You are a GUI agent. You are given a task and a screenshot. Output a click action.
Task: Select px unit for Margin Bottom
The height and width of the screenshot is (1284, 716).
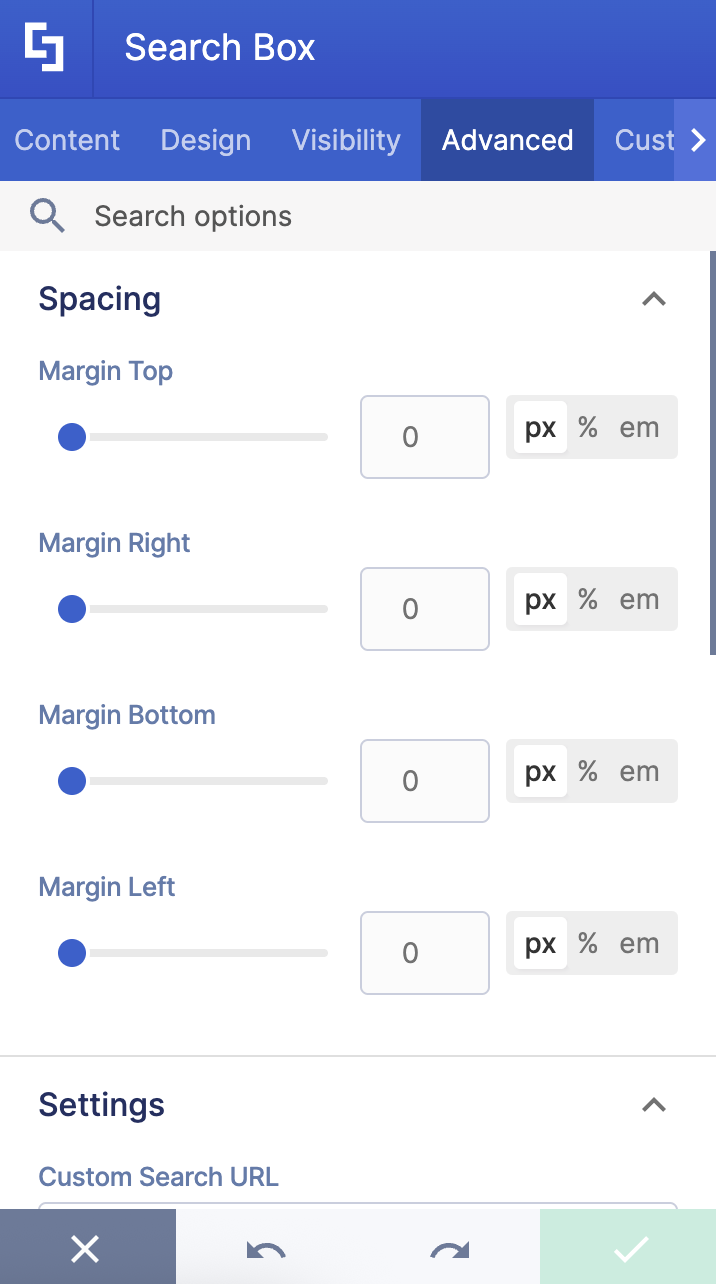point(540,772)
